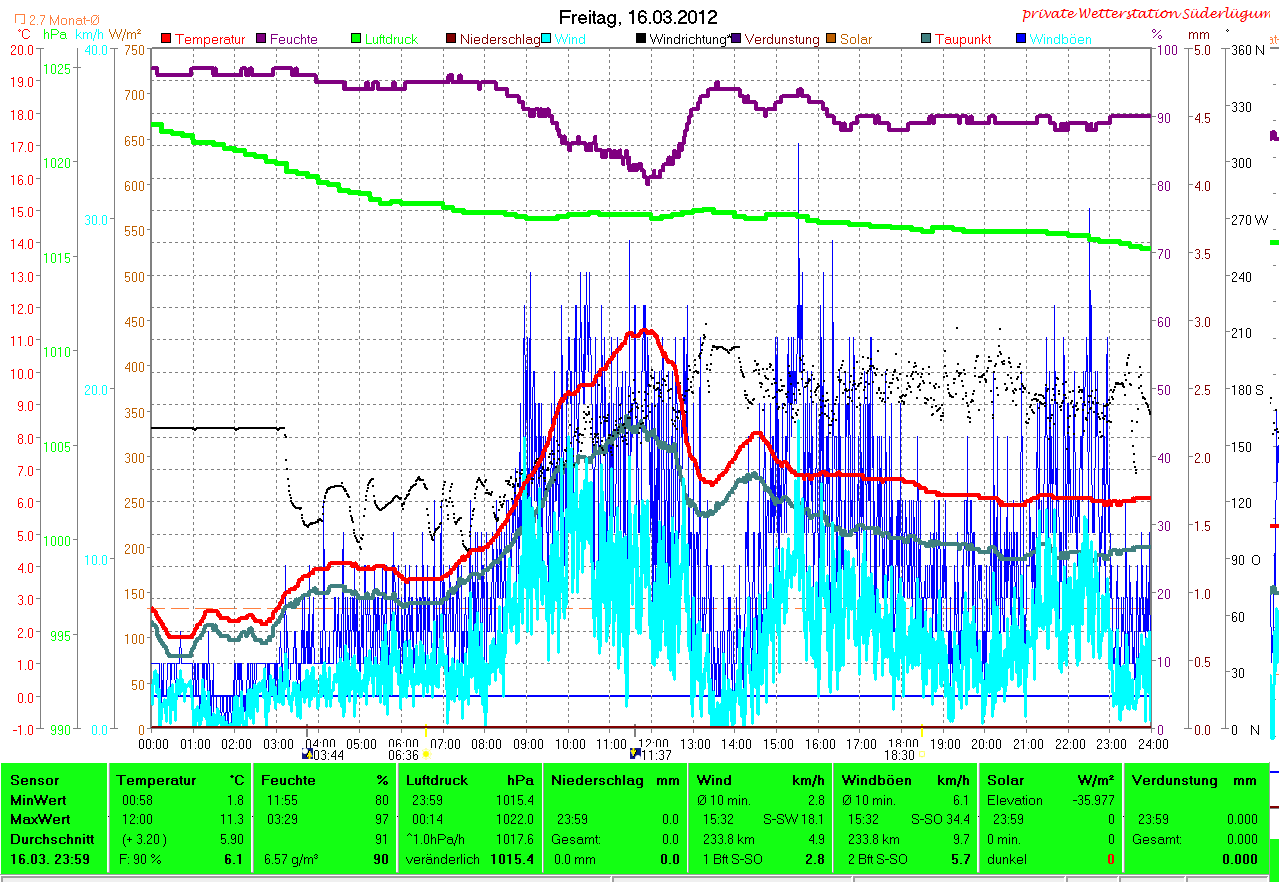The width and height of the screenshot is (1280, 882).
Task: Select the sunset marker at 18:30
Action: pyautogui.click(x=923, y=755)
